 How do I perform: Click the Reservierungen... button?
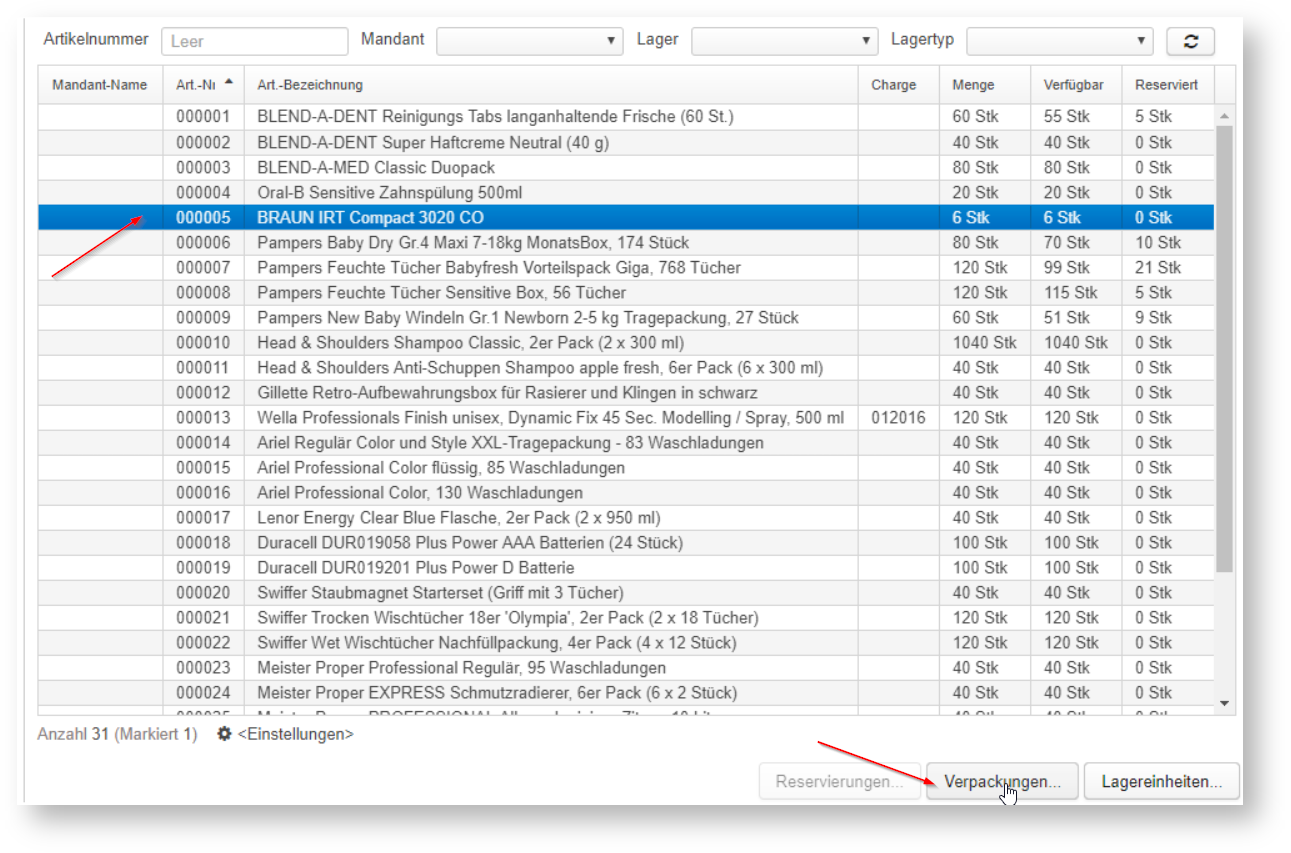[x=839, y=782]
